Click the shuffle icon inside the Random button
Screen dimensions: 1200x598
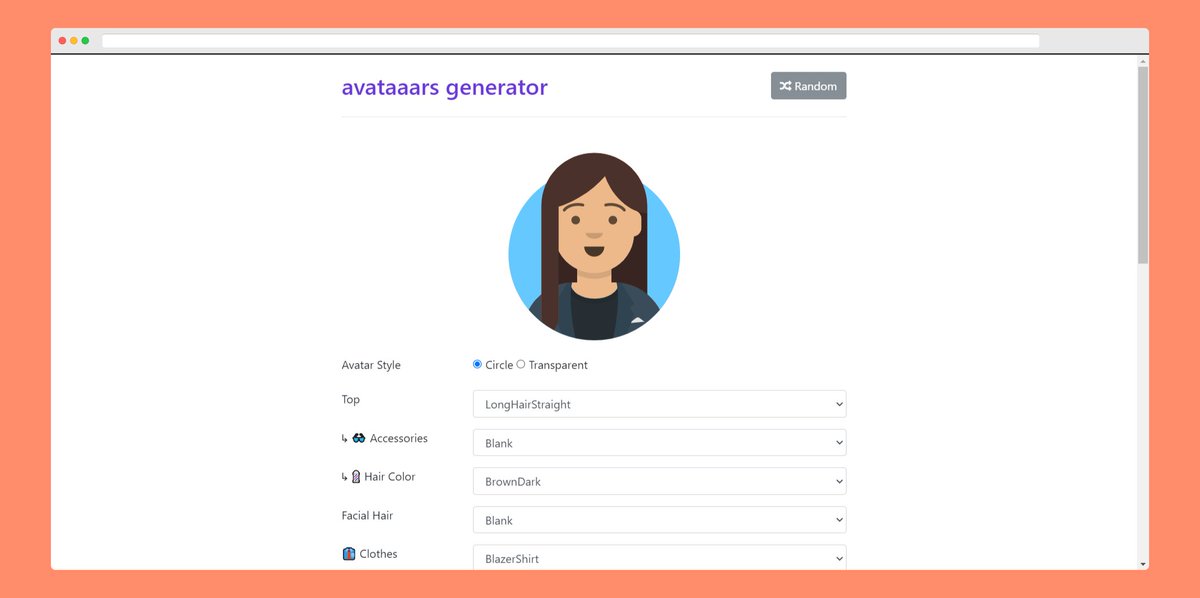(784, 86)
